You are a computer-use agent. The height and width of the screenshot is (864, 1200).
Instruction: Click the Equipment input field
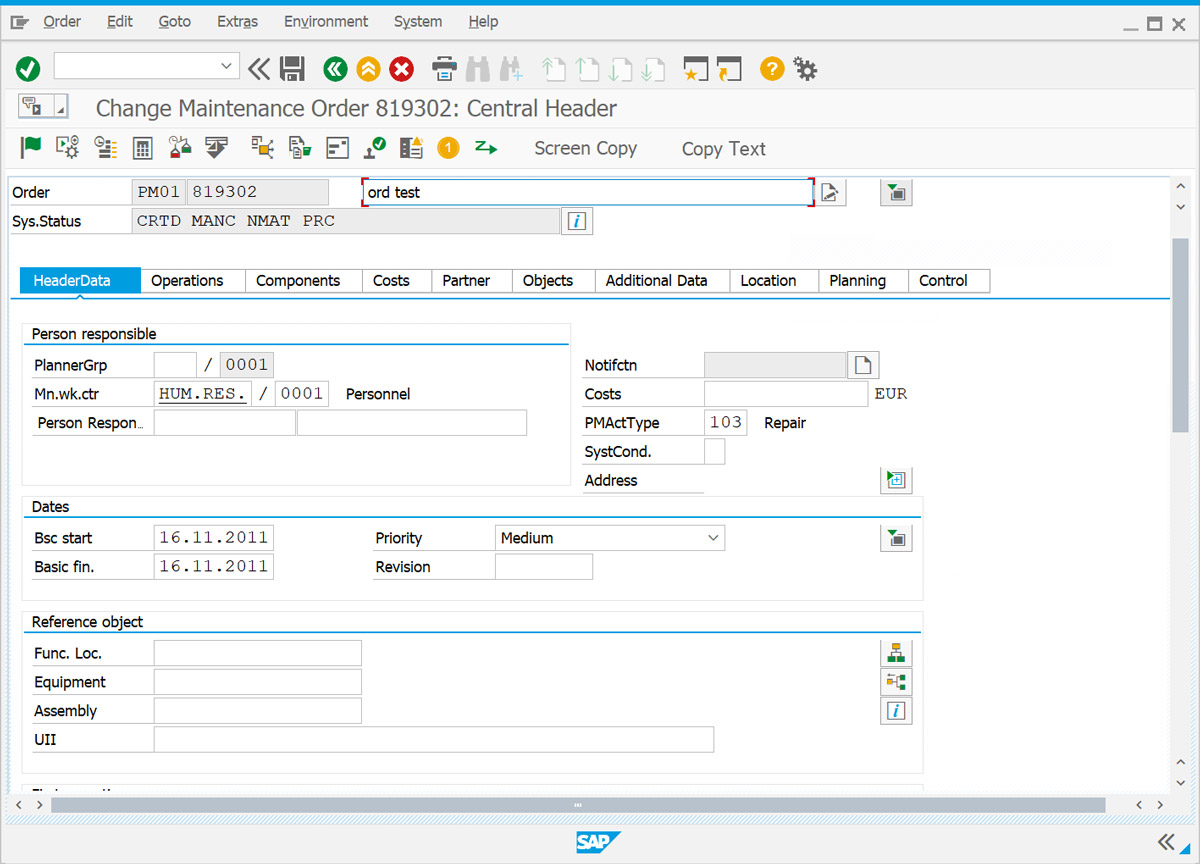coord(257,682)
